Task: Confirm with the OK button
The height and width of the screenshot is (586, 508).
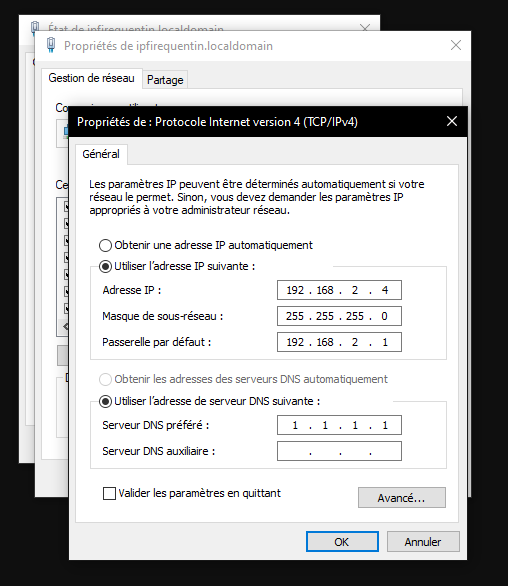Action: [x=342, y=542]
